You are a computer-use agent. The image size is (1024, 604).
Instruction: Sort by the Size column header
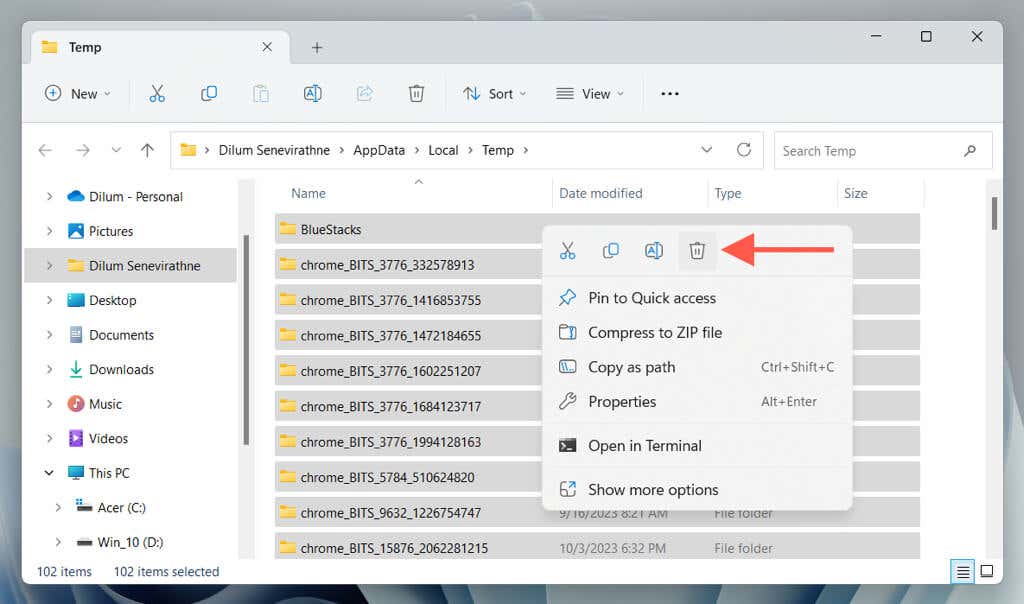tap(856, 193)
